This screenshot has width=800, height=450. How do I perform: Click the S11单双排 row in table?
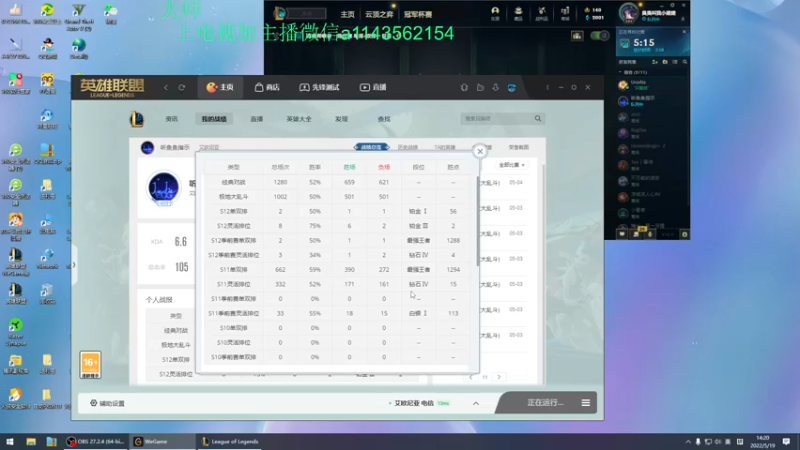(337, 269)
